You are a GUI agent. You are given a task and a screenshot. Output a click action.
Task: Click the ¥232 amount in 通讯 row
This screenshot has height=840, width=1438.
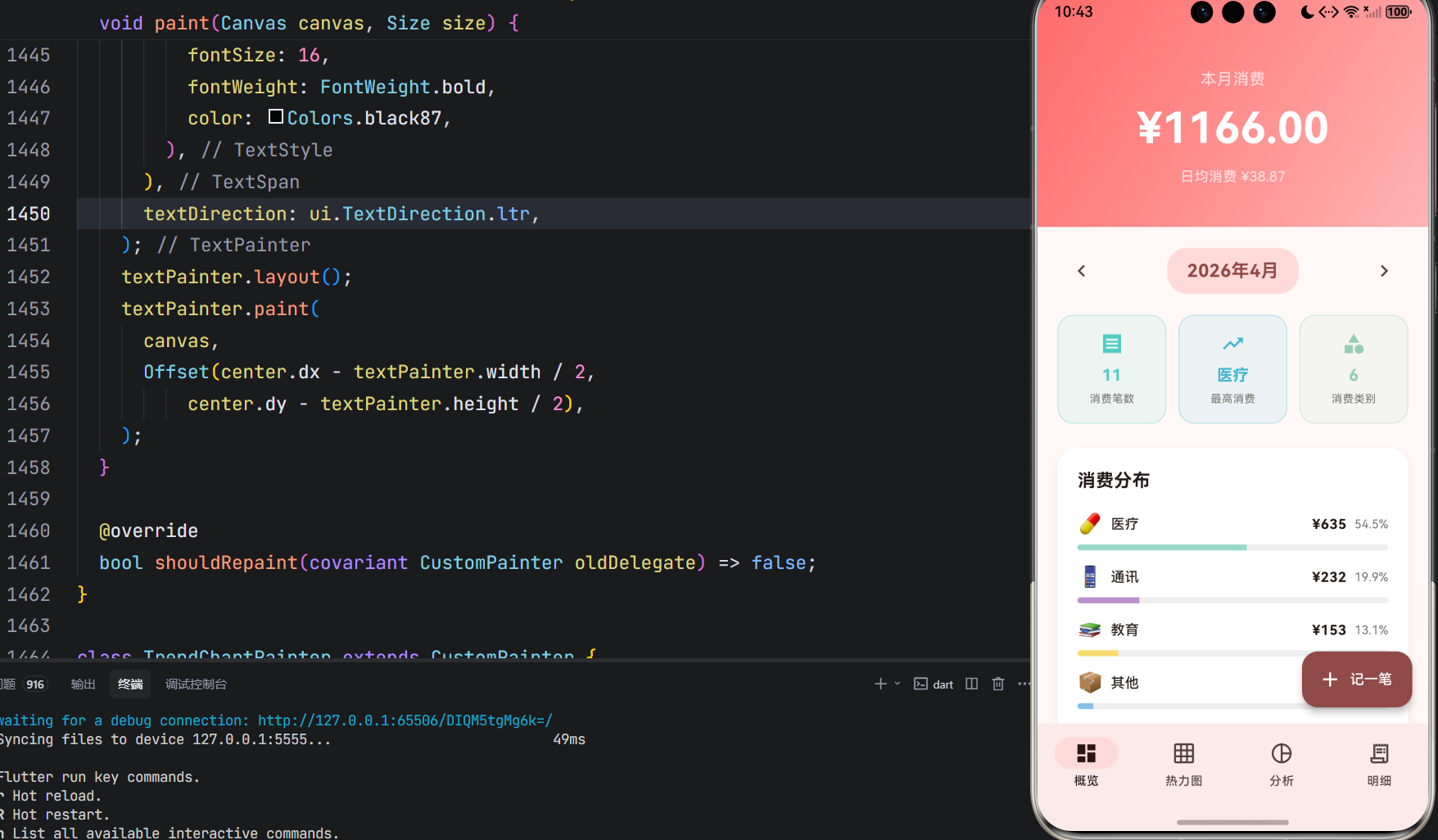click(1328, 577)
